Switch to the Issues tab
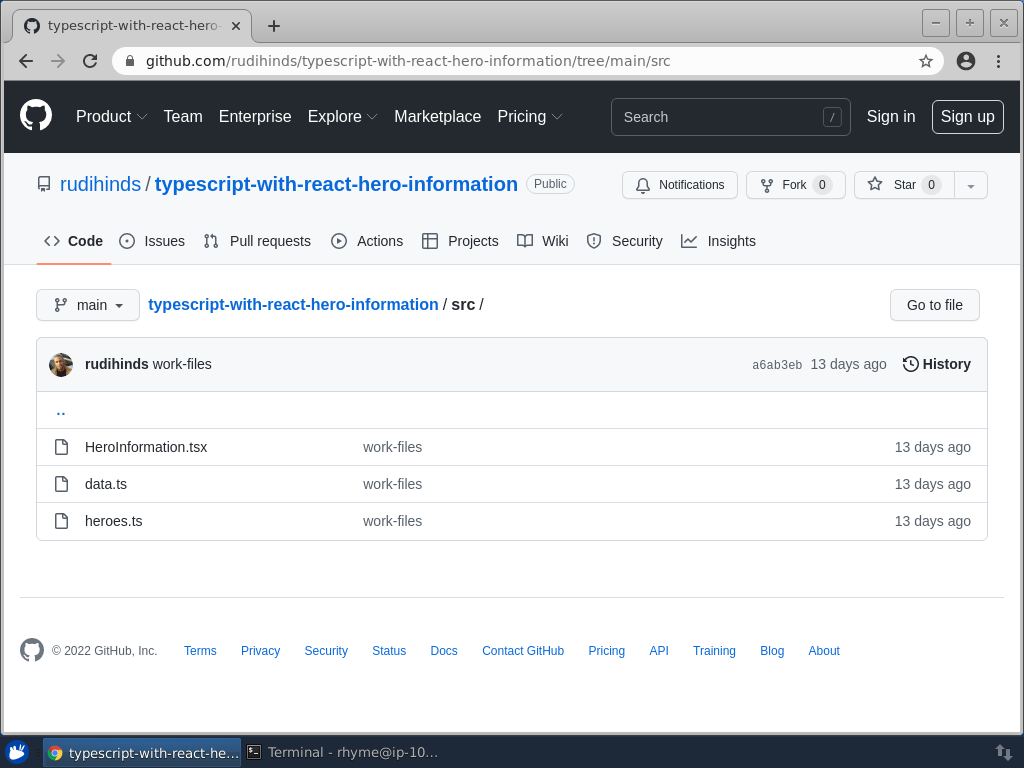The height and width of the screenshot is (768, 1024). 152,241
